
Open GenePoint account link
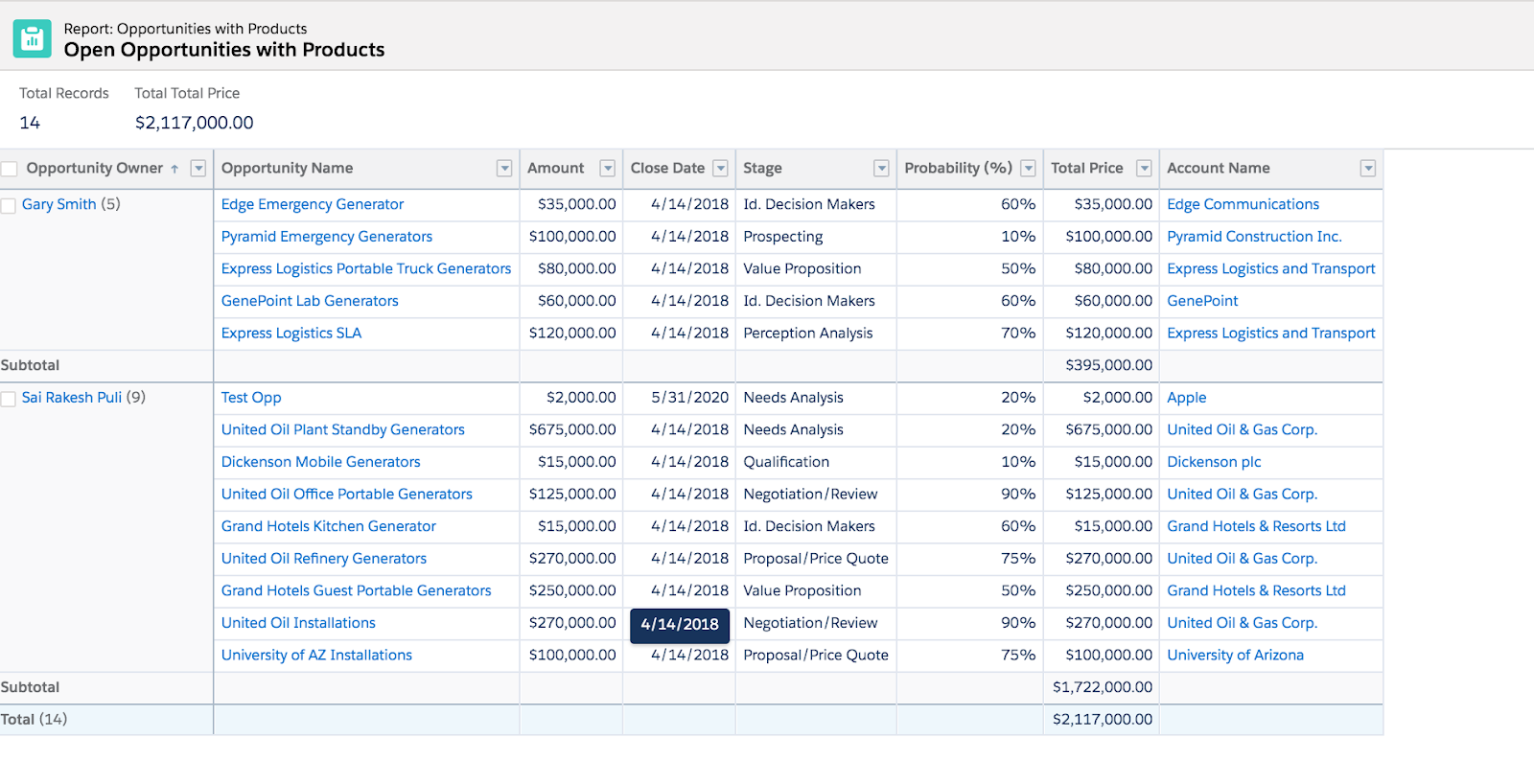[x=1202, y=301]
